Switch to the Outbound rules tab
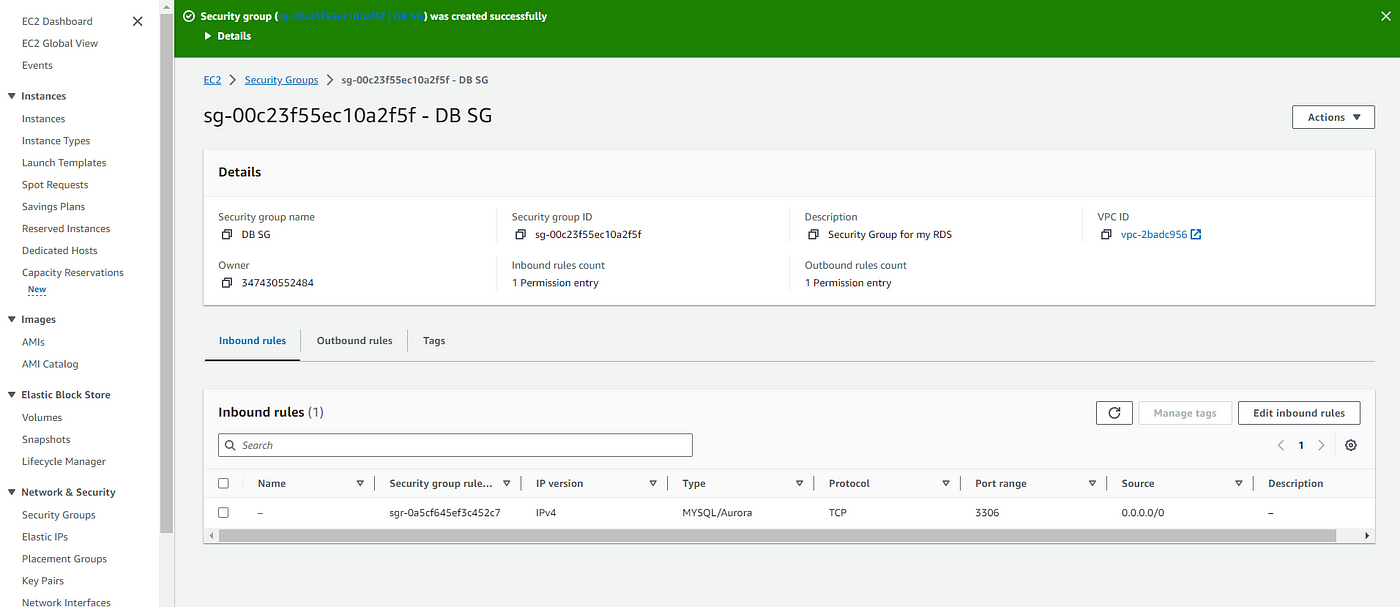The height and width of the screenshot is (607, 1400). click(355, 341)
